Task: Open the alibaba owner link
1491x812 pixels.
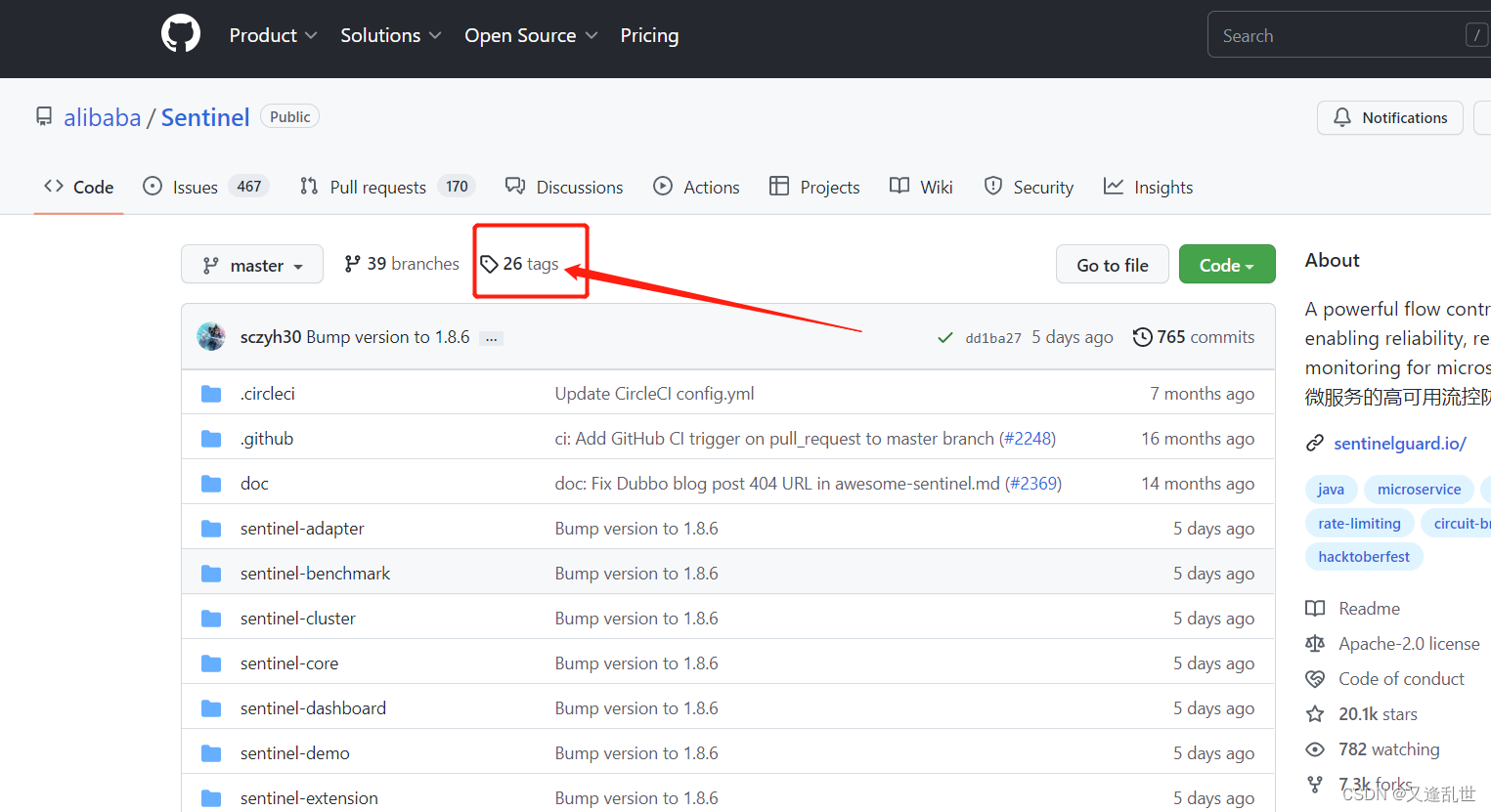Action: (103, 117)
